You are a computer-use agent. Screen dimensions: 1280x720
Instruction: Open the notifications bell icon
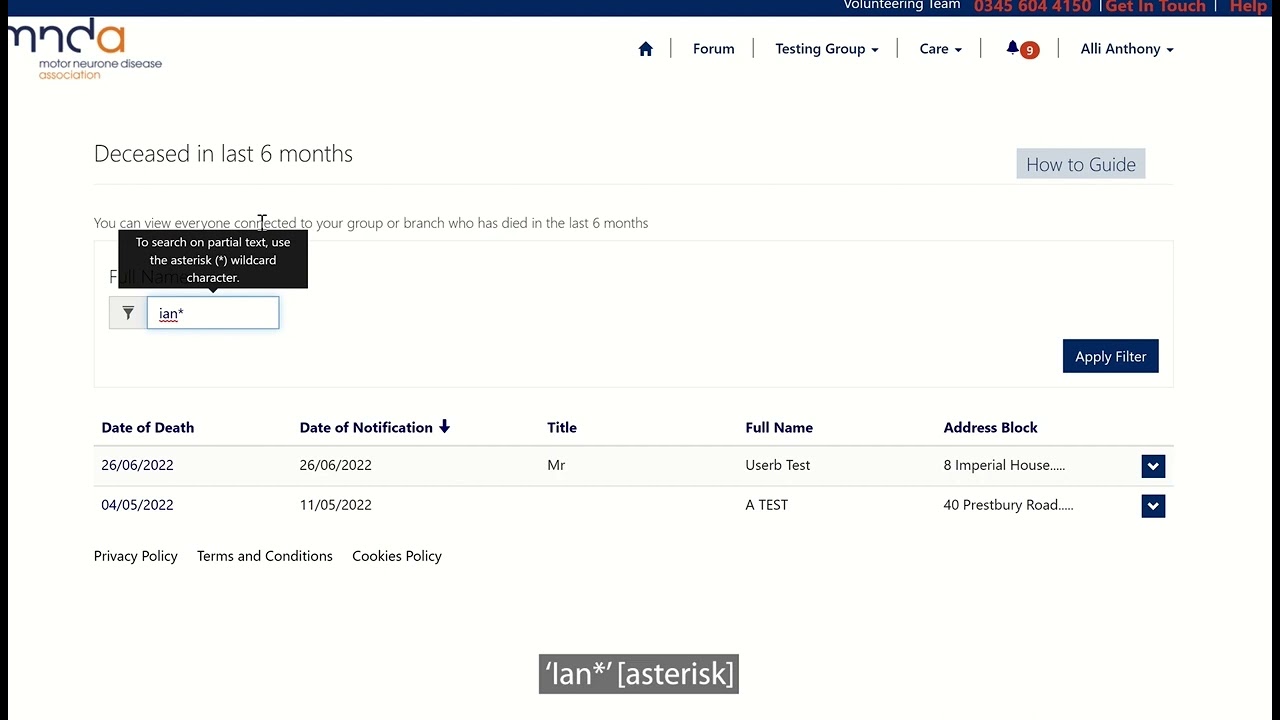(1014, 48)
